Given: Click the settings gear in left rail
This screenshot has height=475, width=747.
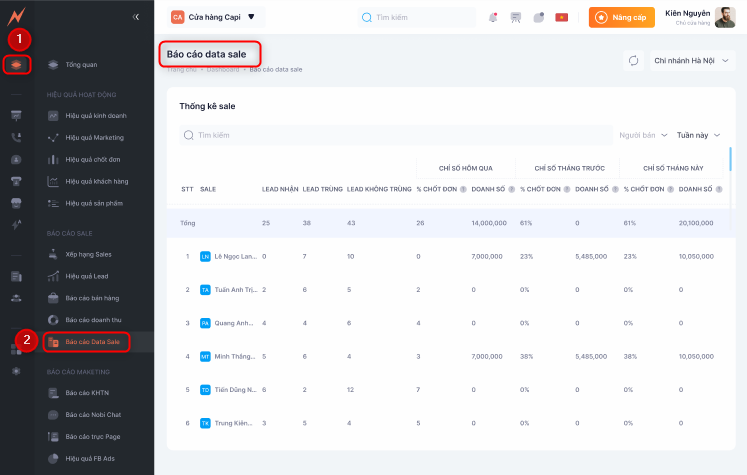Looking at the screenshot, I should 16,371.
